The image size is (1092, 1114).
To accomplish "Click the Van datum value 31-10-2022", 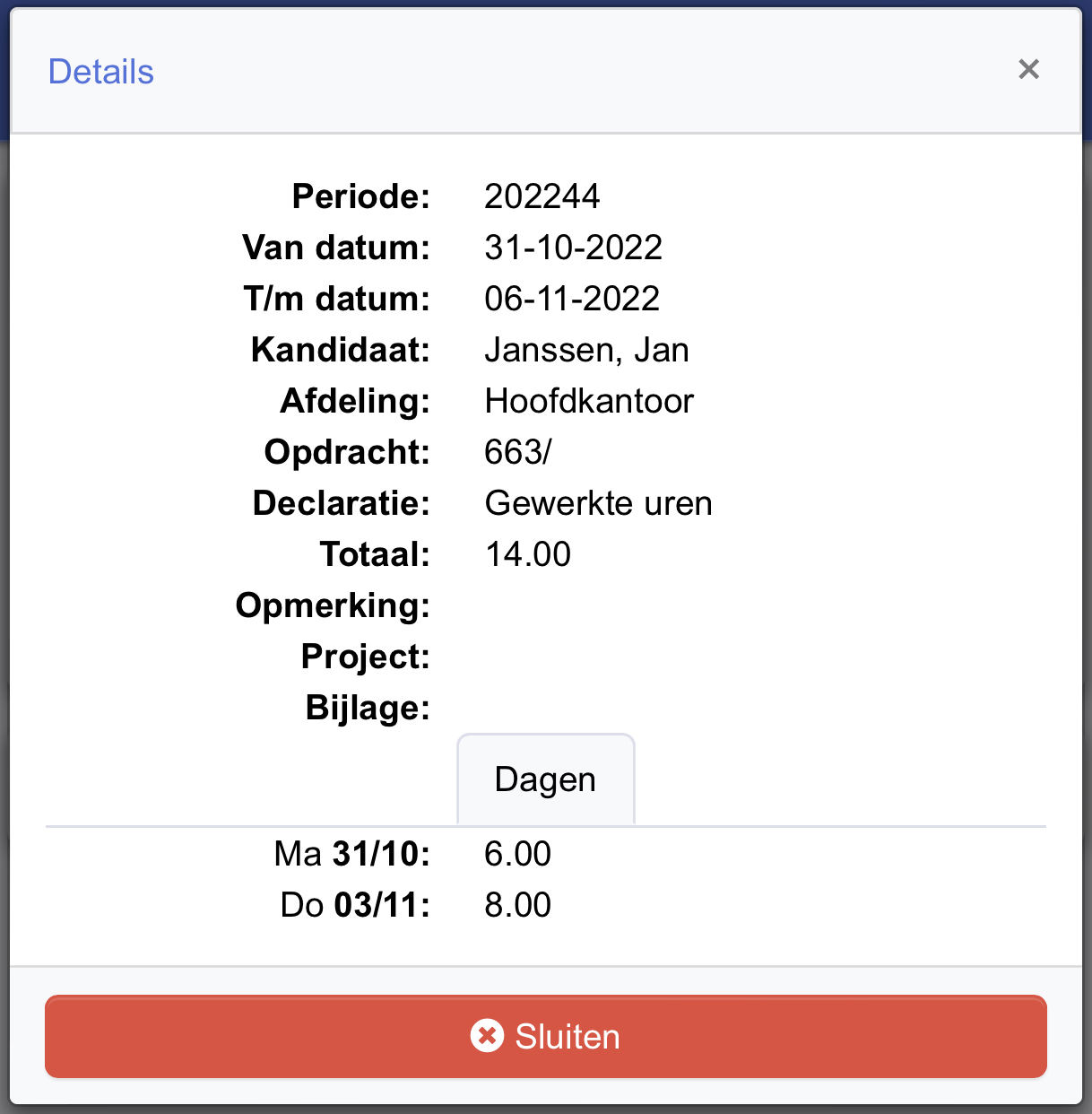I will pos(573,248).
